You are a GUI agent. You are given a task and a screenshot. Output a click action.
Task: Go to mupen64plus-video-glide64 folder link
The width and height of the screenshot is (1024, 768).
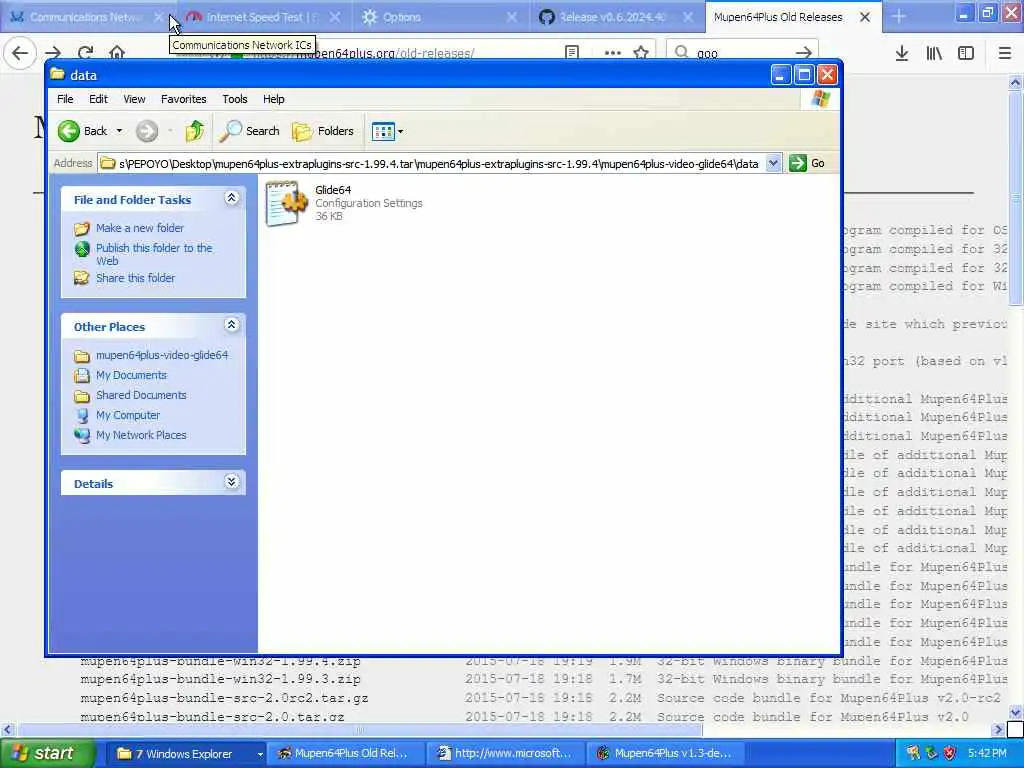[162, 355]
